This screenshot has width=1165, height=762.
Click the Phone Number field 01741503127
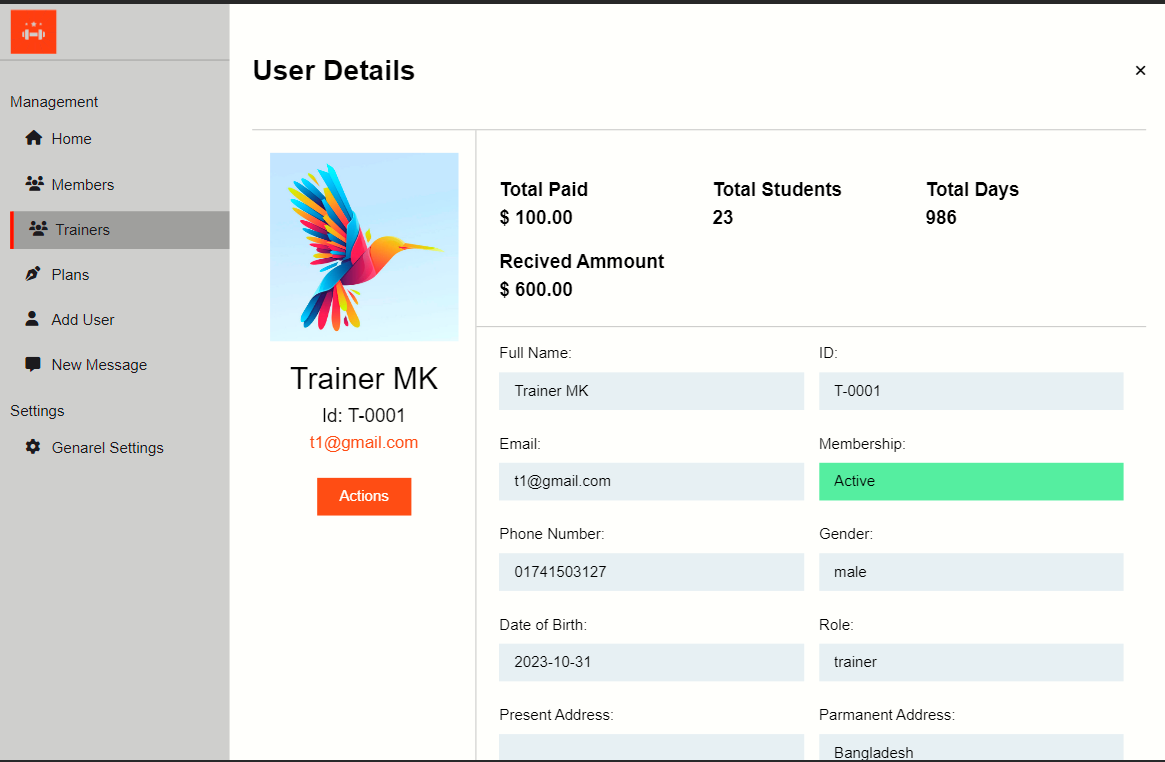[652, 572]
